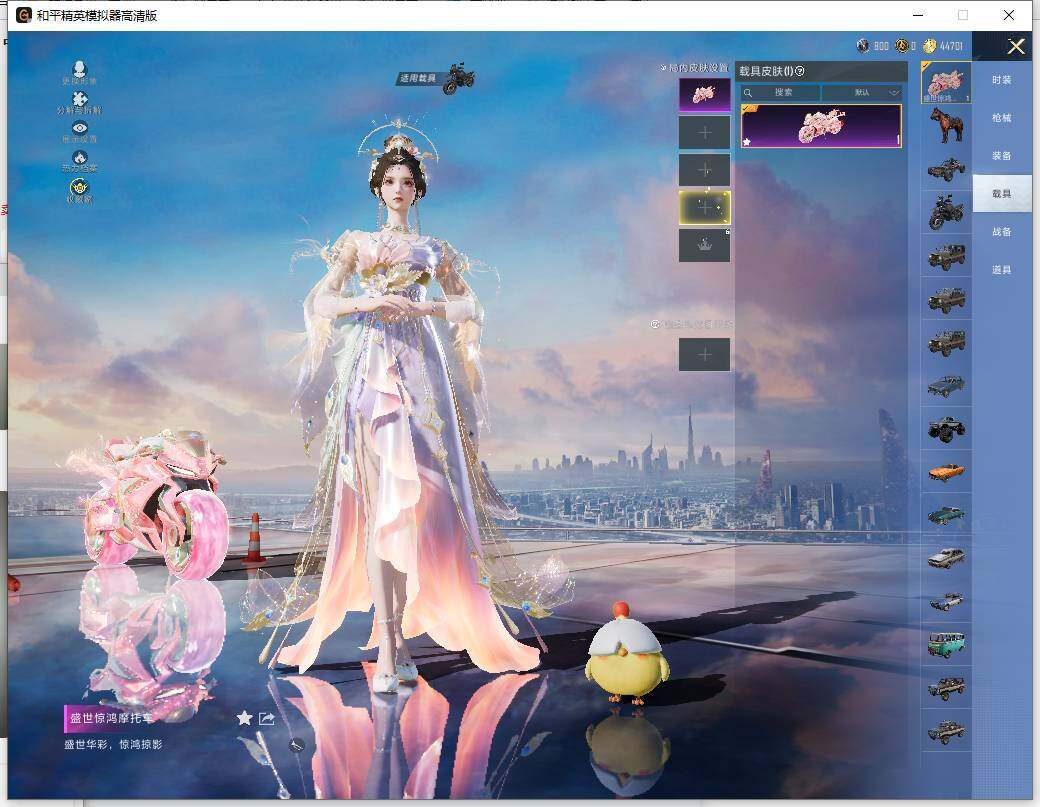The height and width of the screenshot is (807, 1040).
Task: Select the silver-white car vehicle
Action: coord(946,558)
